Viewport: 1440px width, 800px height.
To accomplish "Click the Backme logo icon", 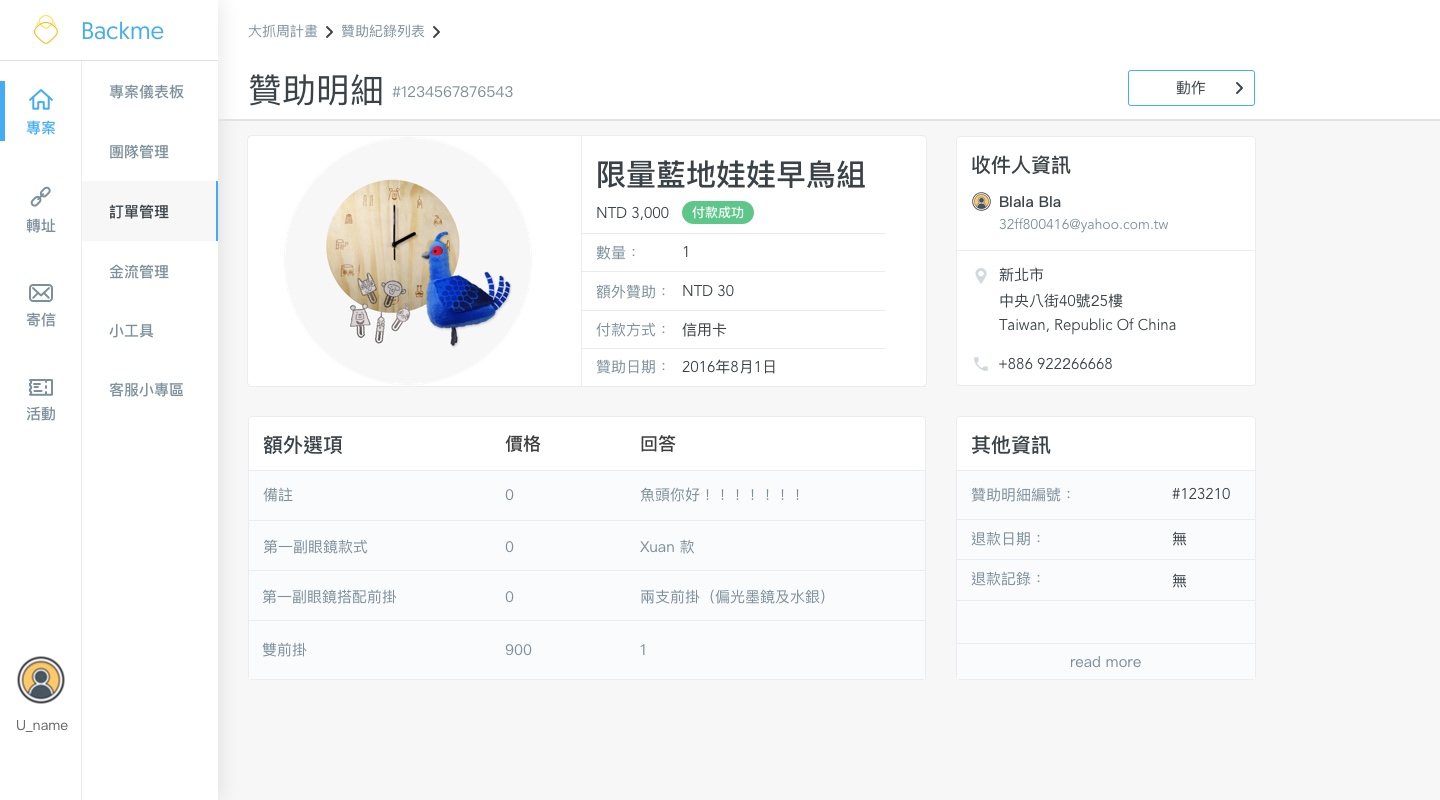I will click(x=46, y=30).
